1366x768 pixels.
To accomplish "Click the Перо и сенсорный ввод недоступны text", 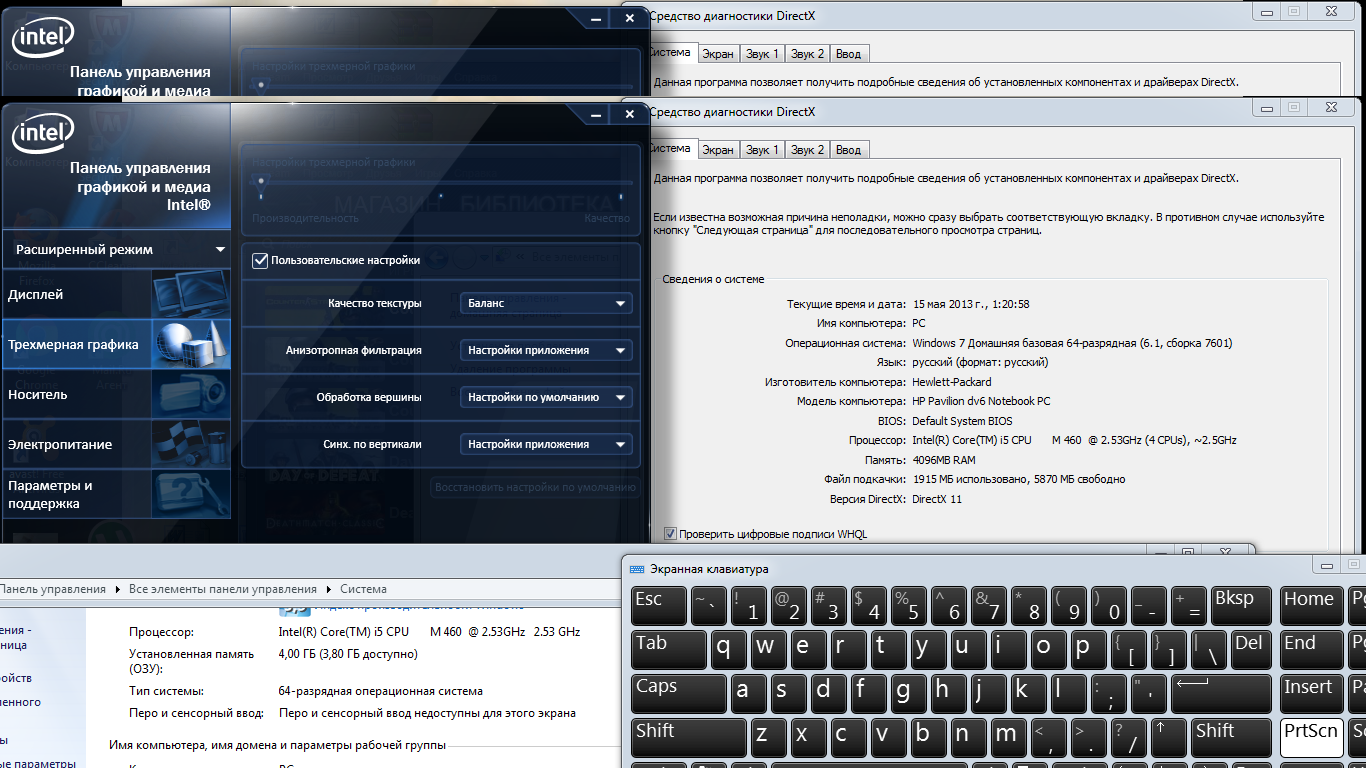I will coord(427,713).
